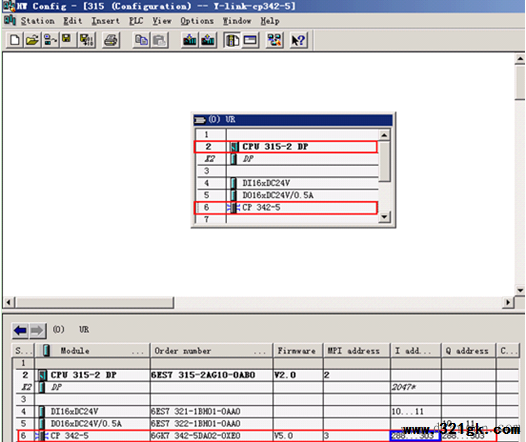The image size is (526, 442).
Task: Select CPU 315-2 DP in rack slot 2
Action: [286, 147]
